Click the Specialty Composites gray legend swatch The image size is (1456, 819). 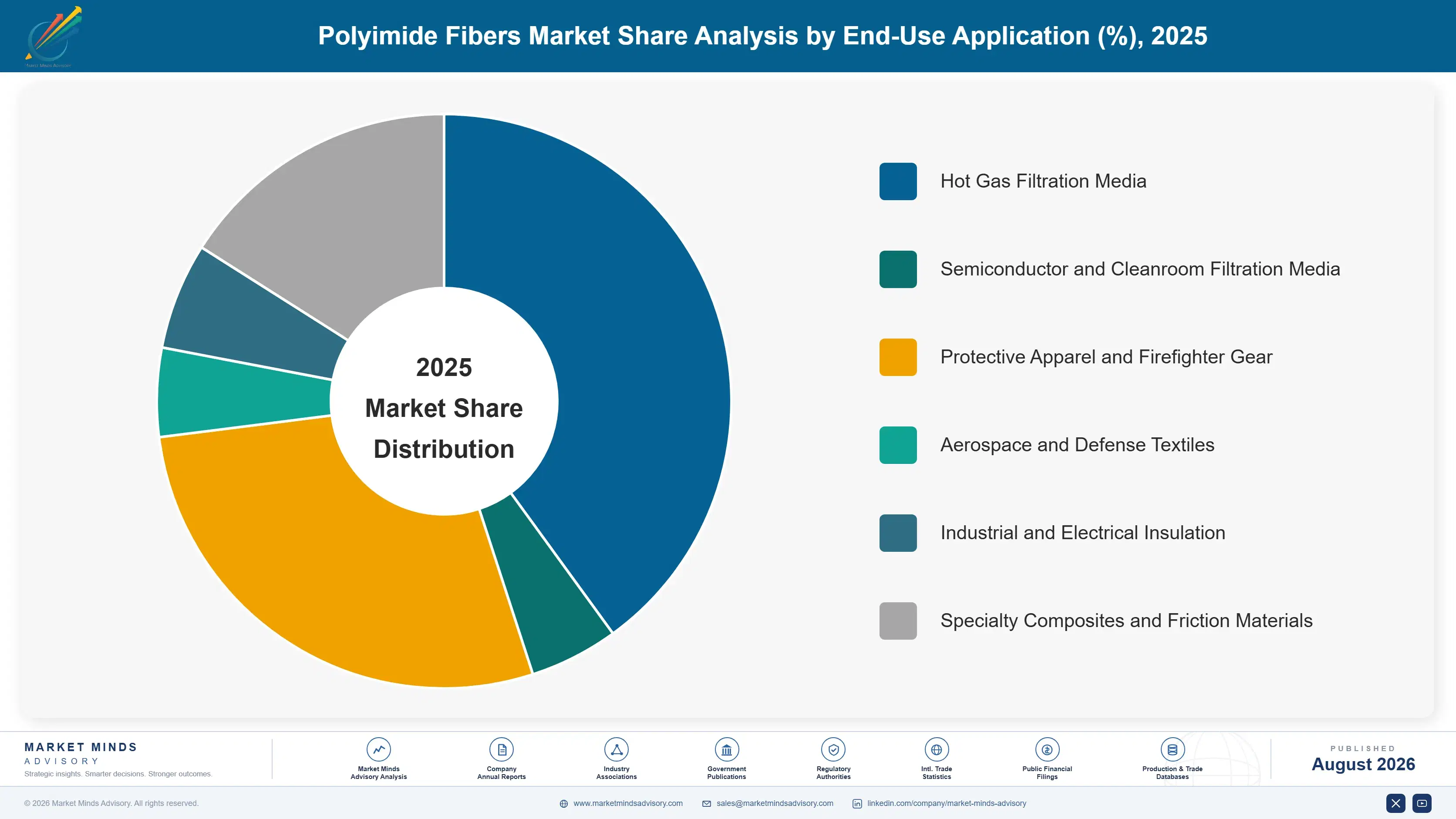coord(898,621)
